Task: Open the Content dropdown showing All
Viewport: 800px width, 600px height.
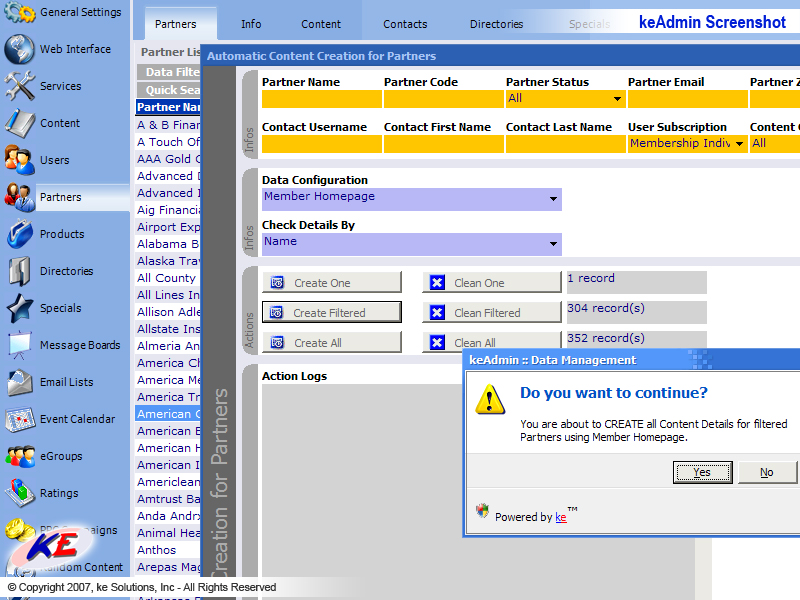Action: (774, 143)
